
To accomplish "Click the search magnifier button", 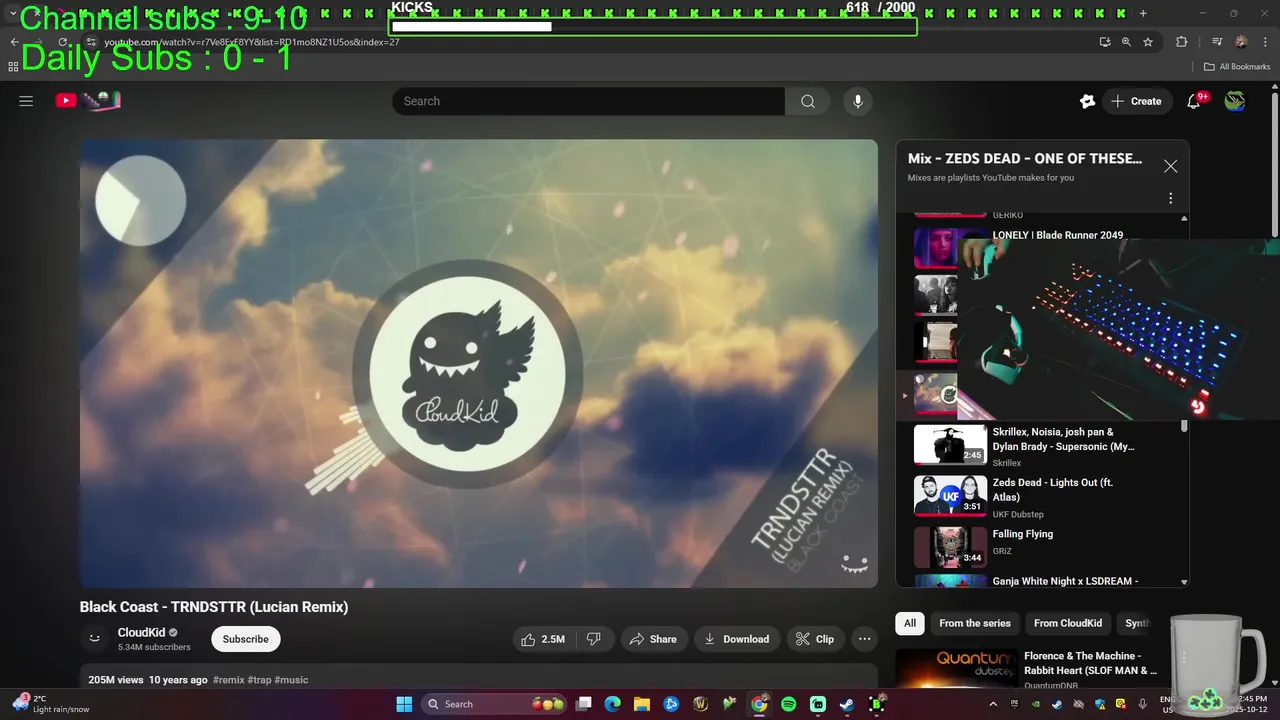I will 807,101.
